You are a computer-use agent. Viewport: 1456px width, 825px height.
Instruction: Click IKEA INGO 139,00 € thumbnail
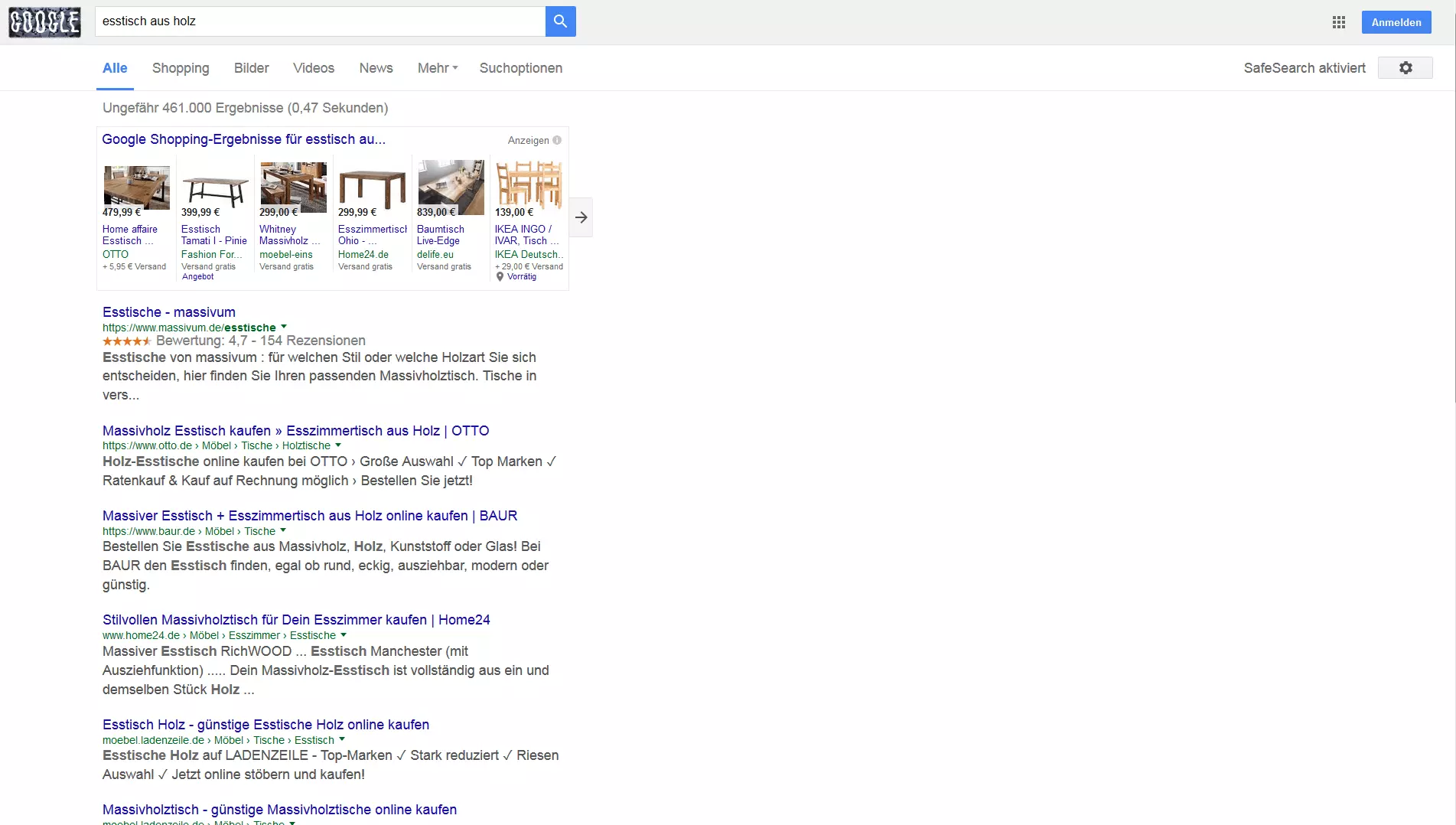529,184
